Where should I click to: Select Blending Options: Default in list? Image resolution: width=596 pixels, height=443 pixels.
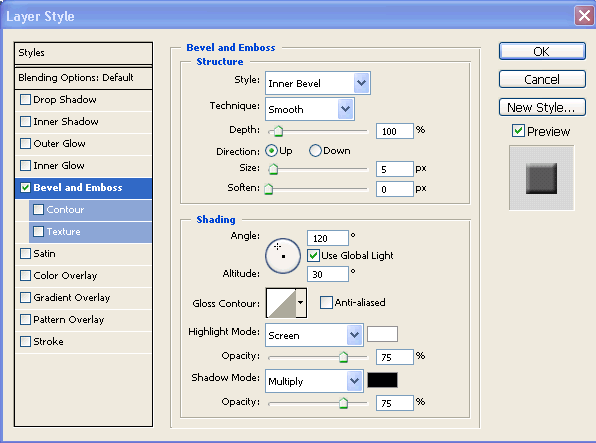(x=83, y=78)
